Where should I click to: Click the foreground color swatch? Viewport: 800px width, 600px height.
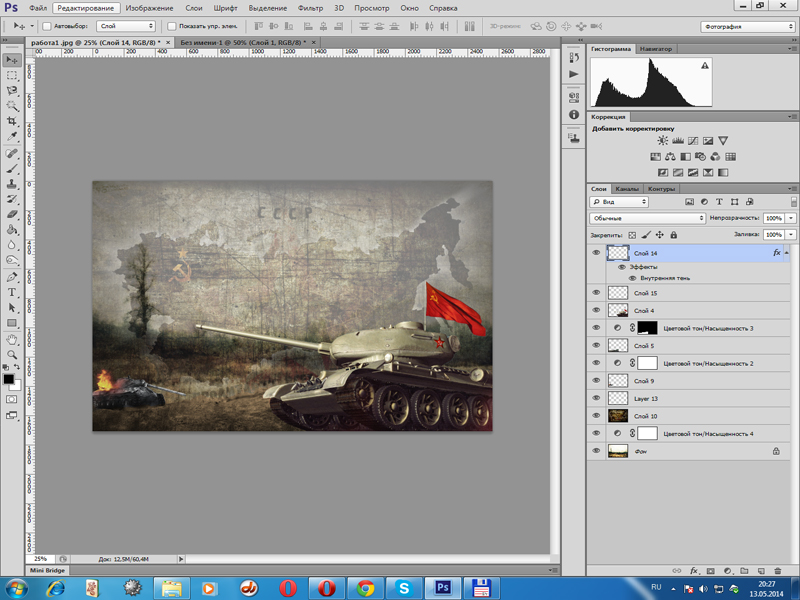click(9, 379)
